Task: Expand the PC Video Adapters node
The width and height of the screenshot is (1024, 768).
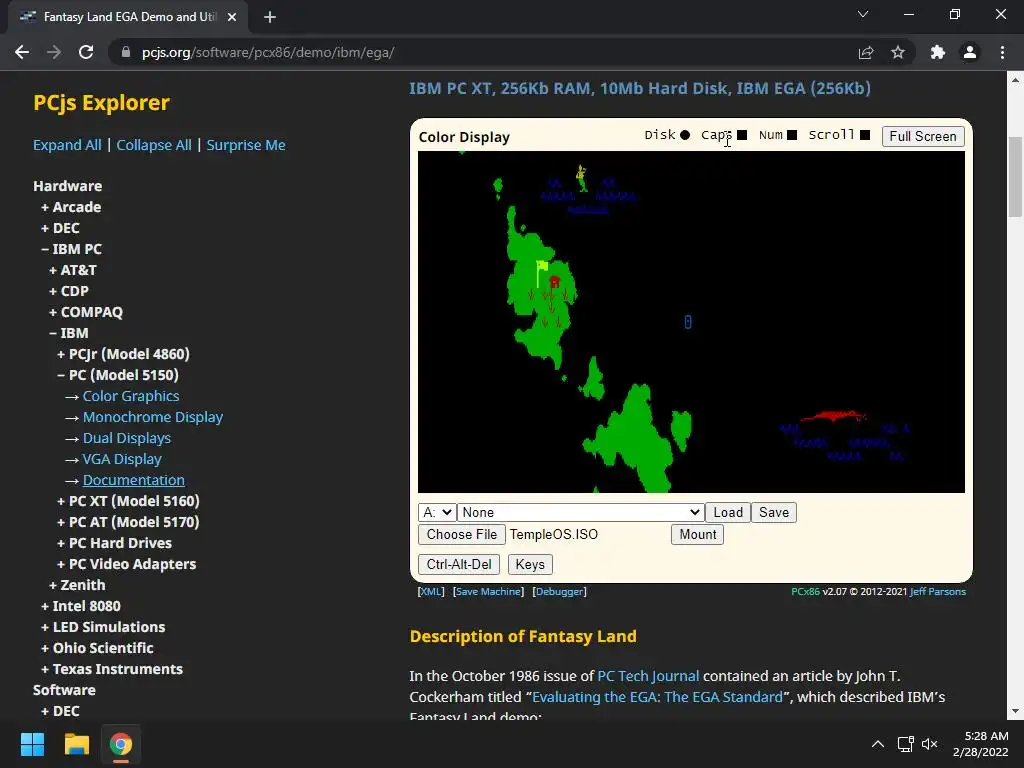Action: [127, 564]
